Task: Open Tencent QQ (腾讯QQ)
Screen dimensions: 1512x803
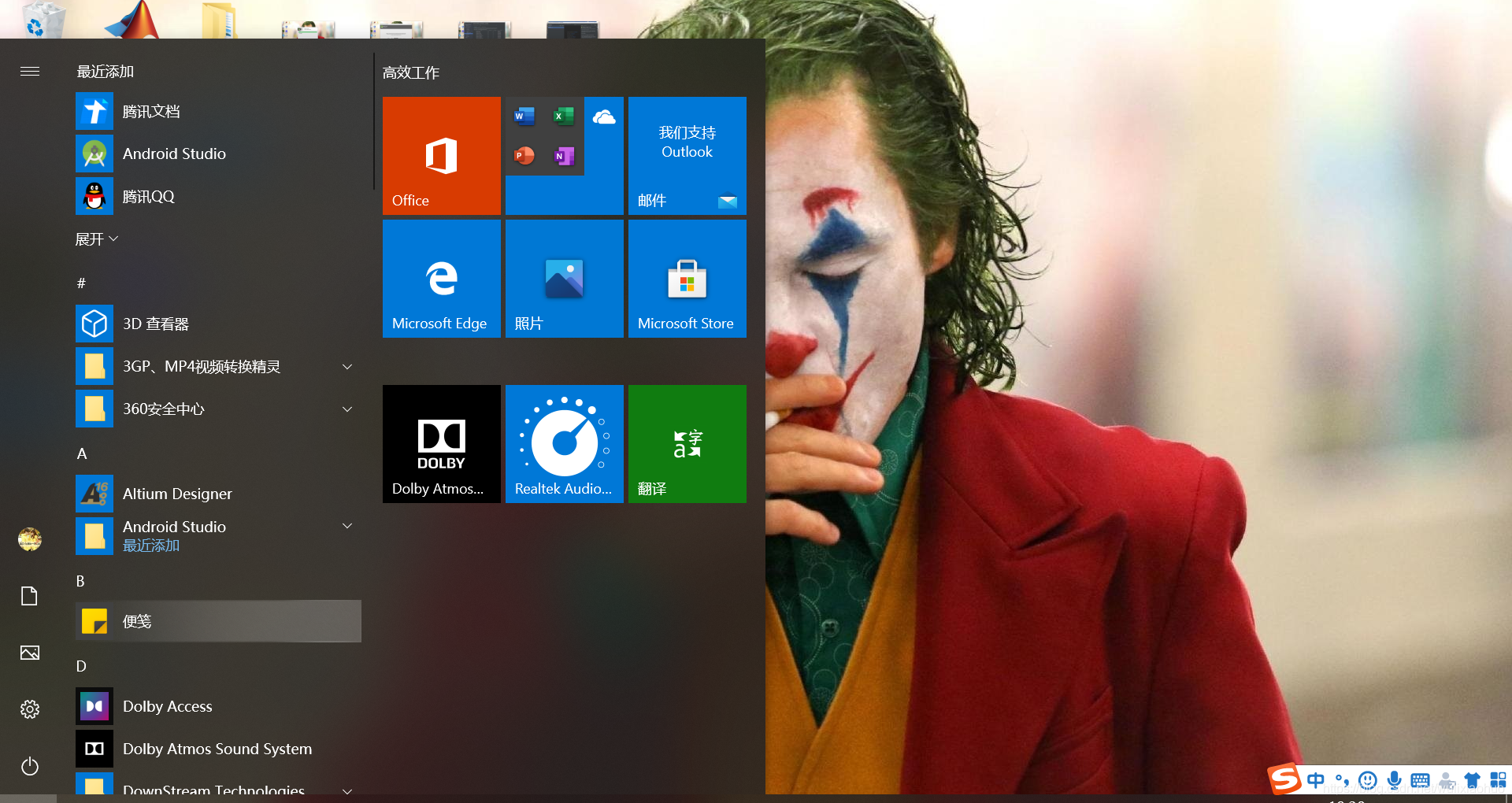Action: pyautogui.click(x=218, y=197)
